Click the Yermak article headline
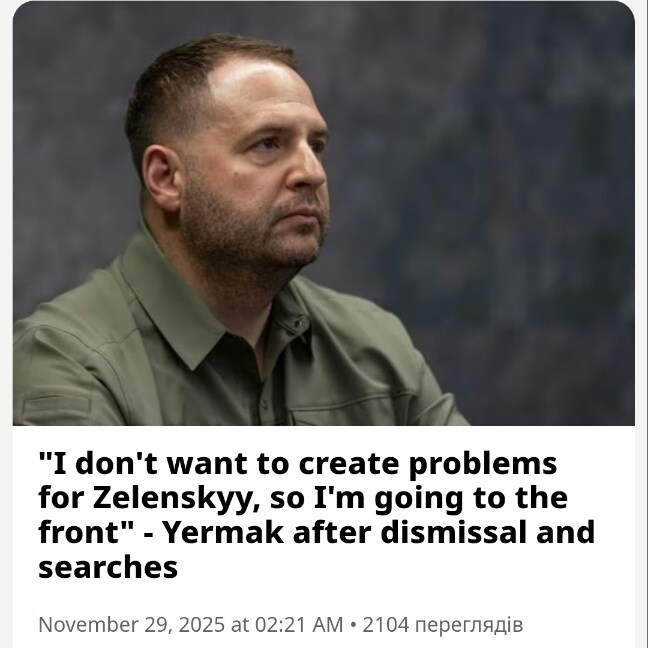Image resolution: width=648 pixels, height=648 pixels. click(316, 516)
